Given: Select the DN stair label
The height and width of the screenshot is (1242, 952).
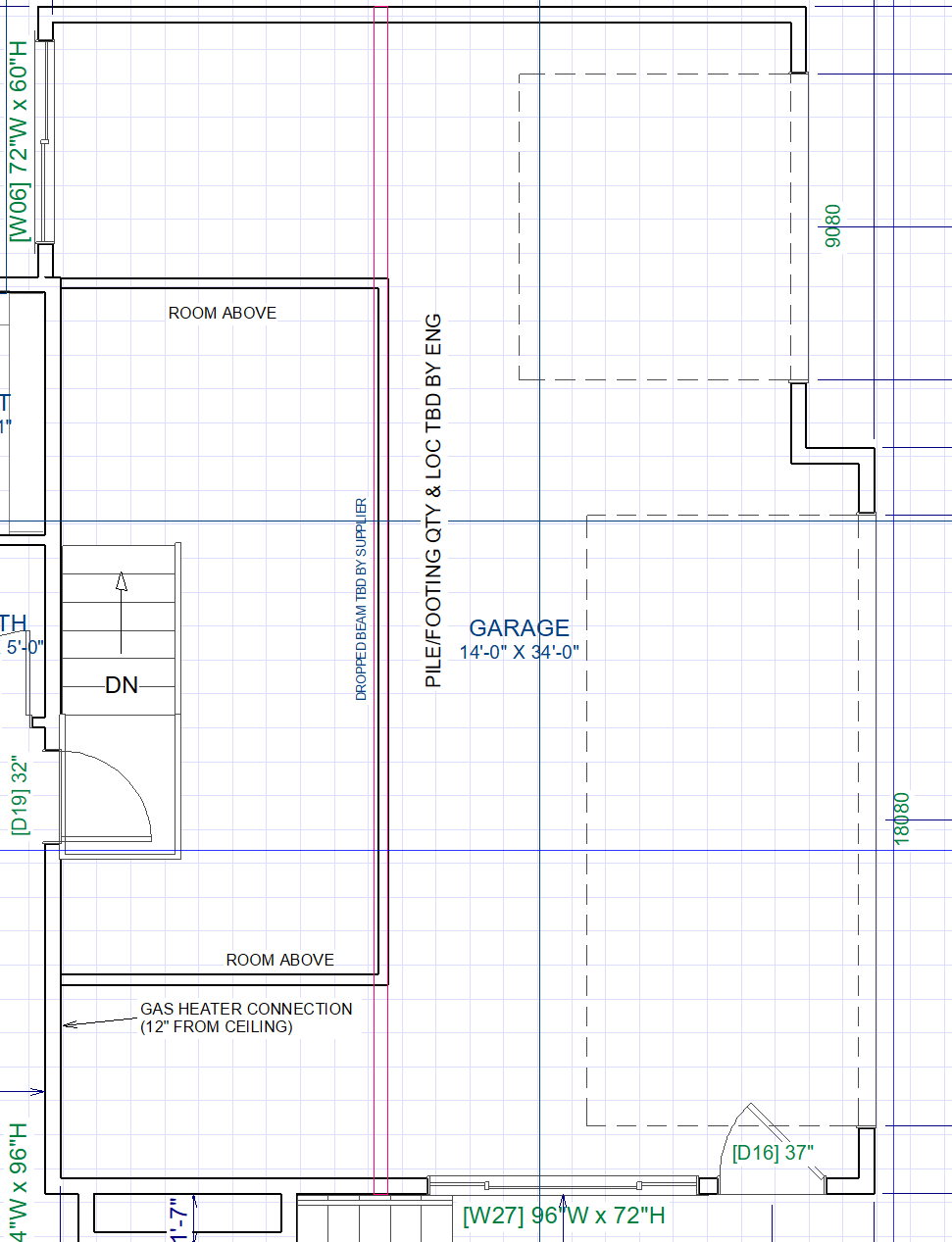Looking at the screenshot, I should [122, 685].
